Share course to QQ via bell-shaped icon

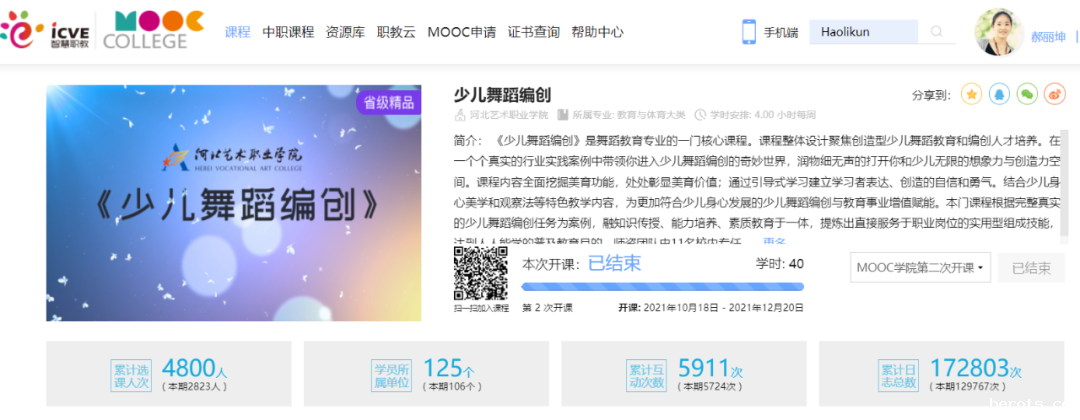(998, 94)
